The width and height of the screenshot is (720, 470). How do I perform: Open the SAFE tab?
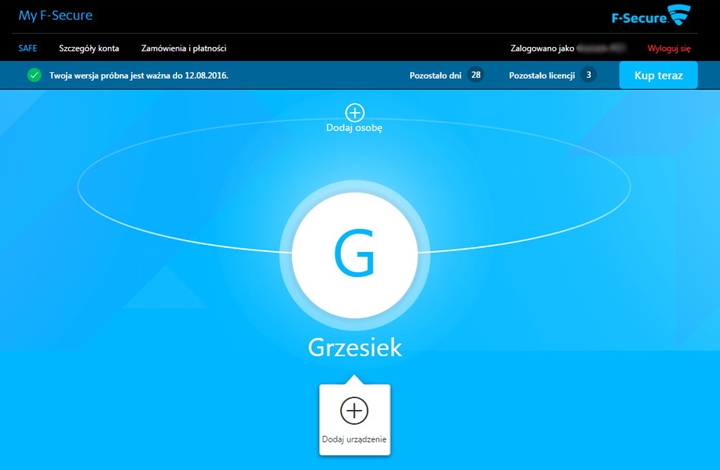pyautogui.click(x=27, y=48)
